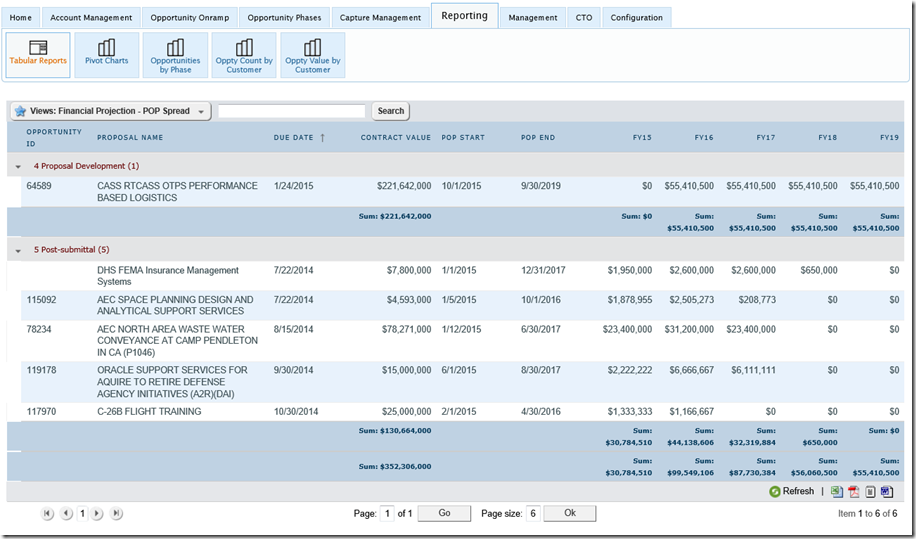
Task: Click the green Refresh icon
Action: click(775, 492)
